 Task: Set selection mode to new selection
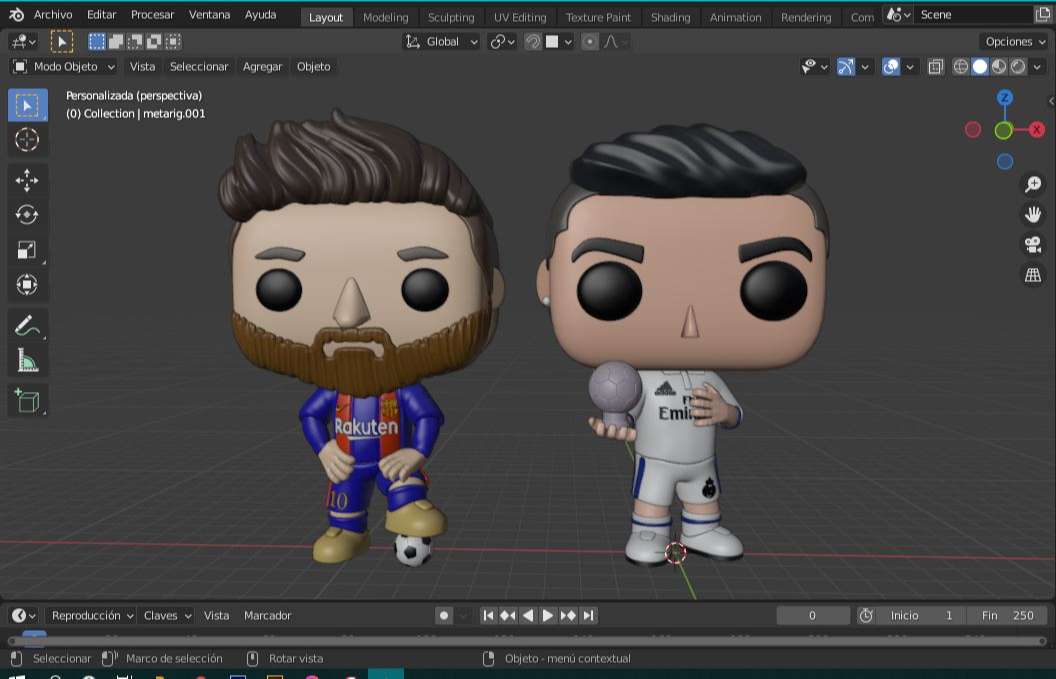97,42
